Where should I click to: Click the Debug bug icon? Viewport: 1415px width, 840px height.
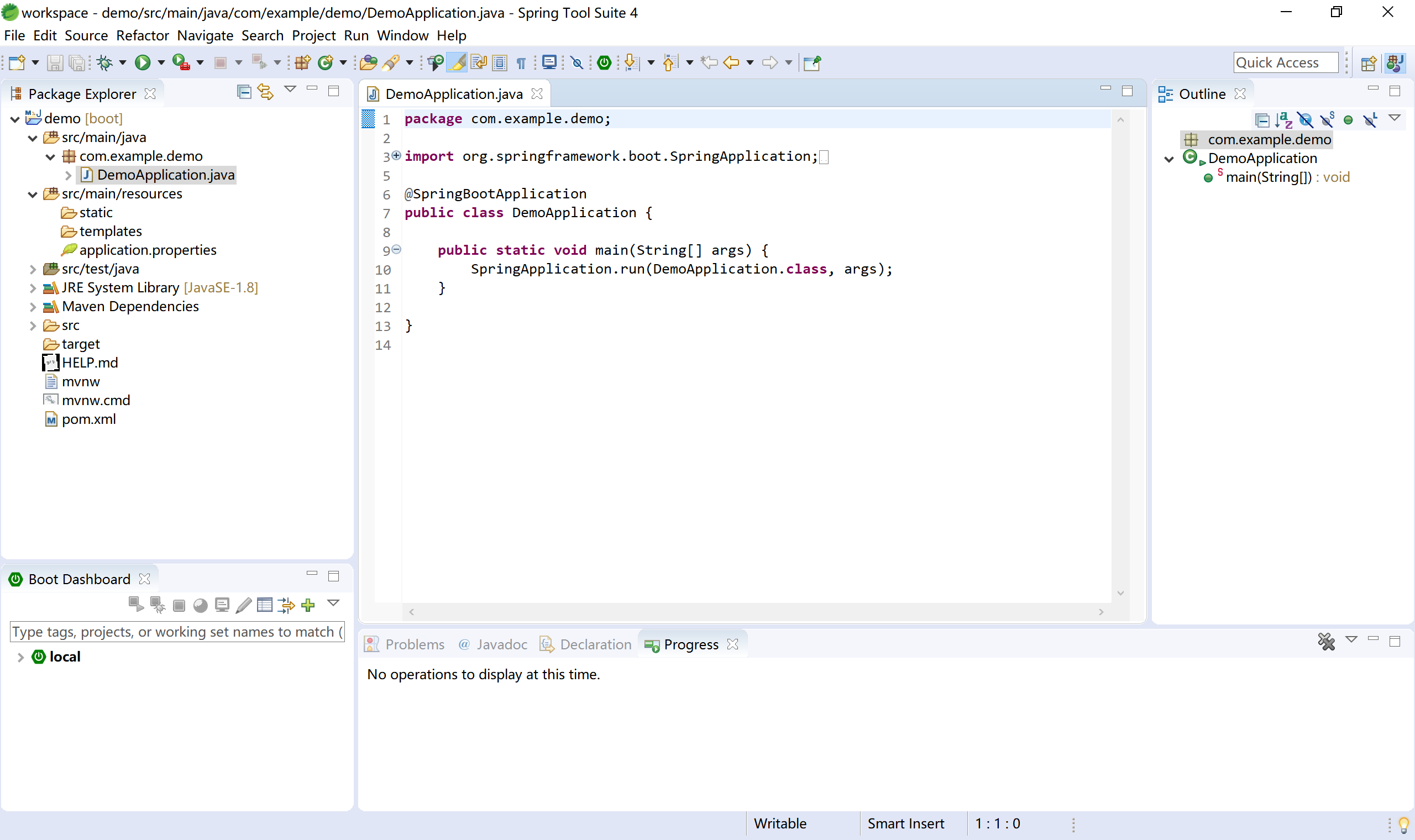pyautogui.click(x=104, y=62)
